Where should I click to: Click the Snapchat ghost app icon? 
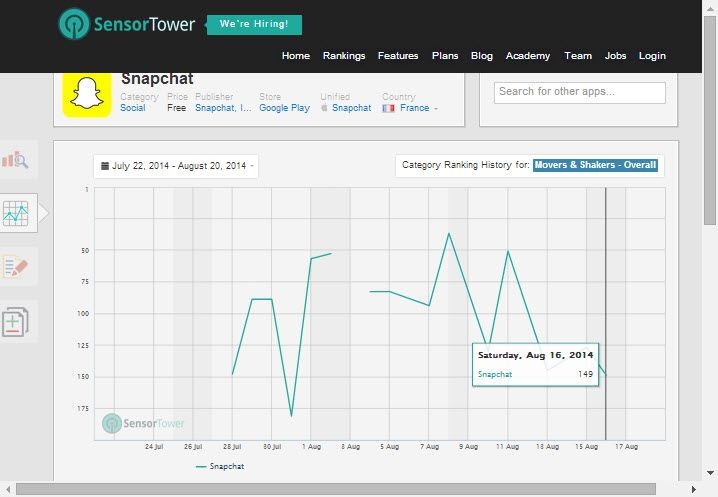87,94
